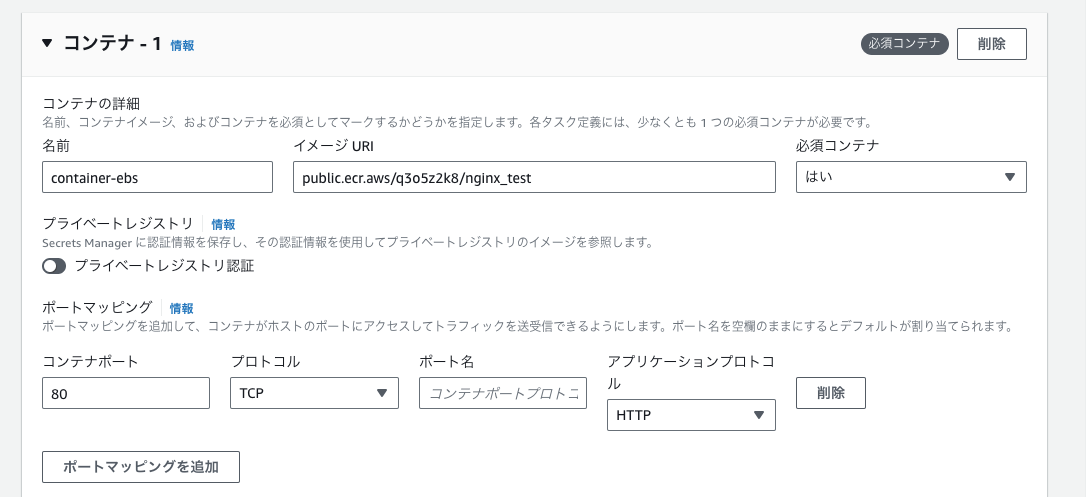This screenshot has width=1086, height=497.
Task: Collapse the コンテナ - 1 section triangle
Action: pyautogui.click(x=47, y=43)
